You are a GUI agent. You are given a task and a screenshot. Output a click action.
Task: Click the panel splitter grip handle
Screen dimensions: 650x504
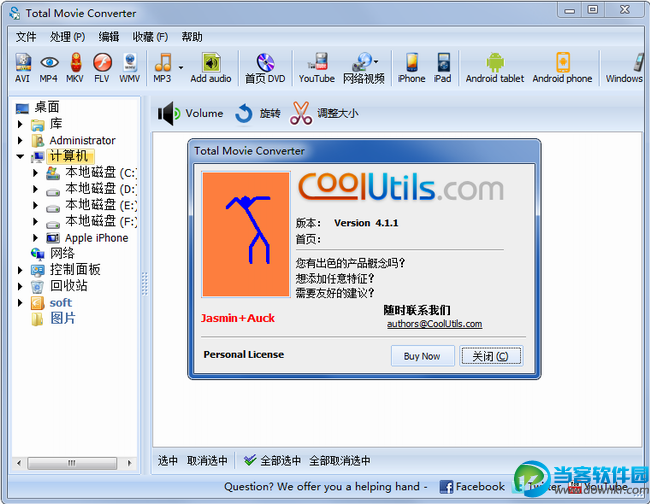pyautogui.click(x=144, y=284)
